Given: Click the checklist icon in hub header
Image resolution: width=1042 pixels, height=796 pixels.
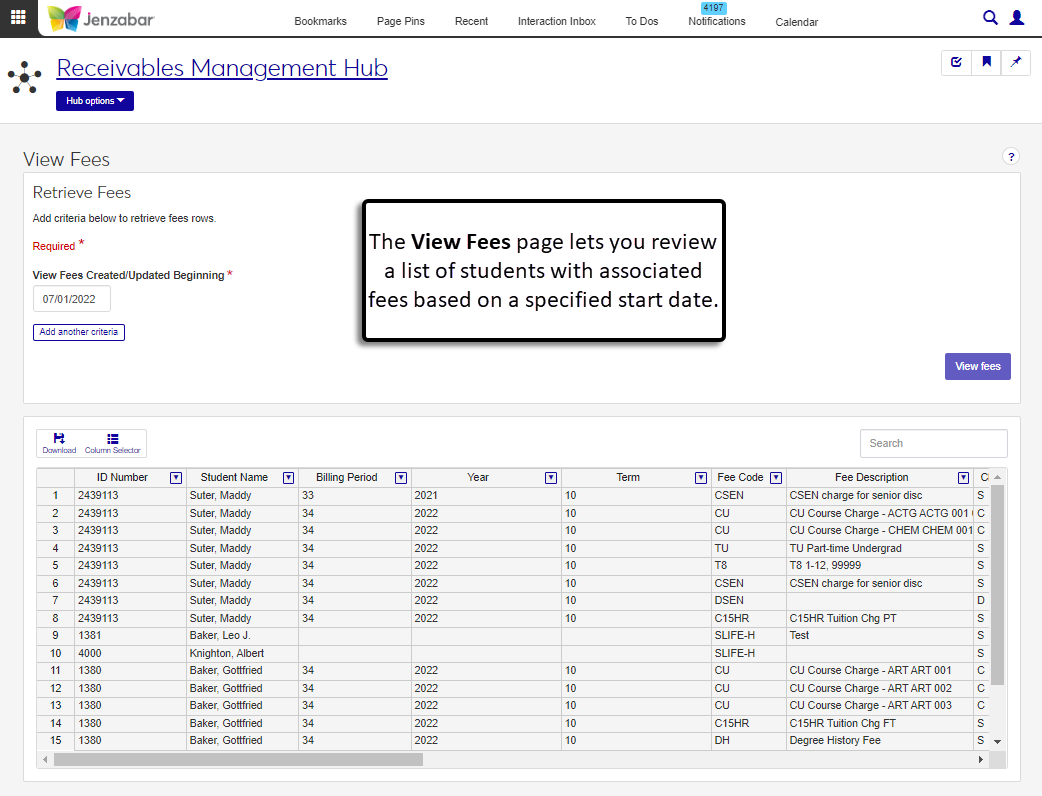Looking at the screenshot, I should click(956, 62).
